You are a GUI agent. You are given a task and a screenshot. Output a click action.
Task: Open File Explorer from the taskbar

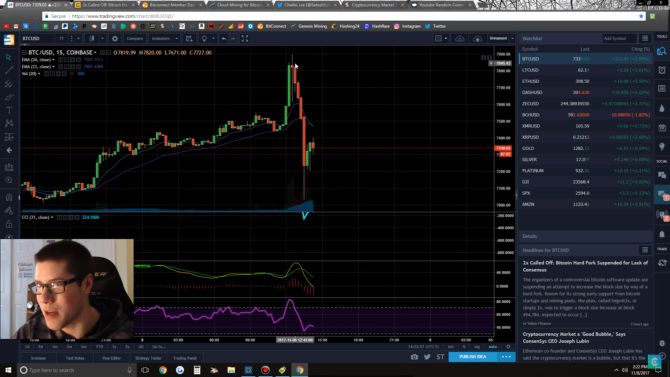pyautogui.click(x=231, y=370)
